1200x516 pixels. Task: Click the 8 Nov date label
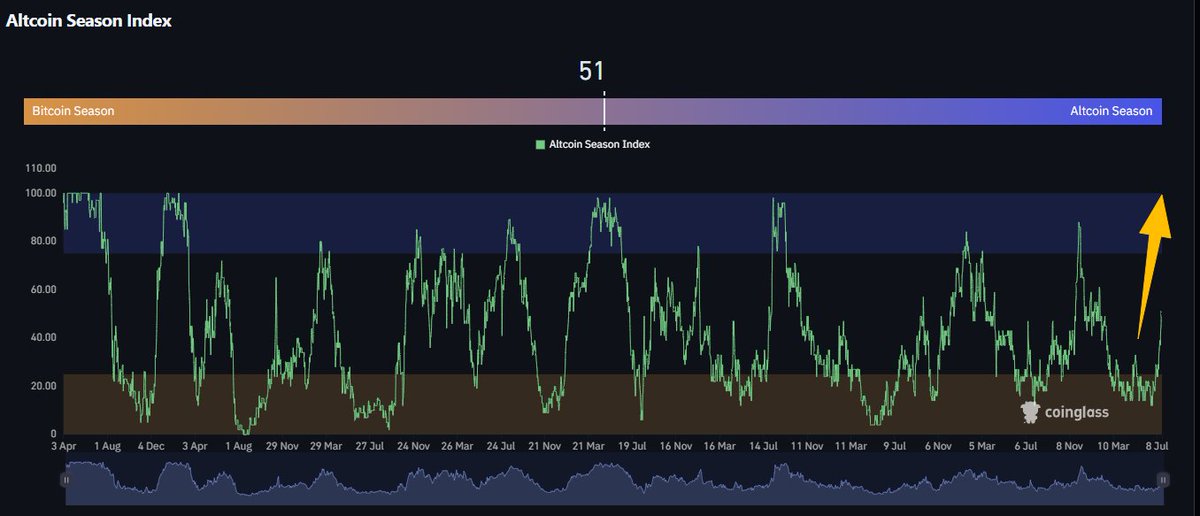pos(1071,446)
